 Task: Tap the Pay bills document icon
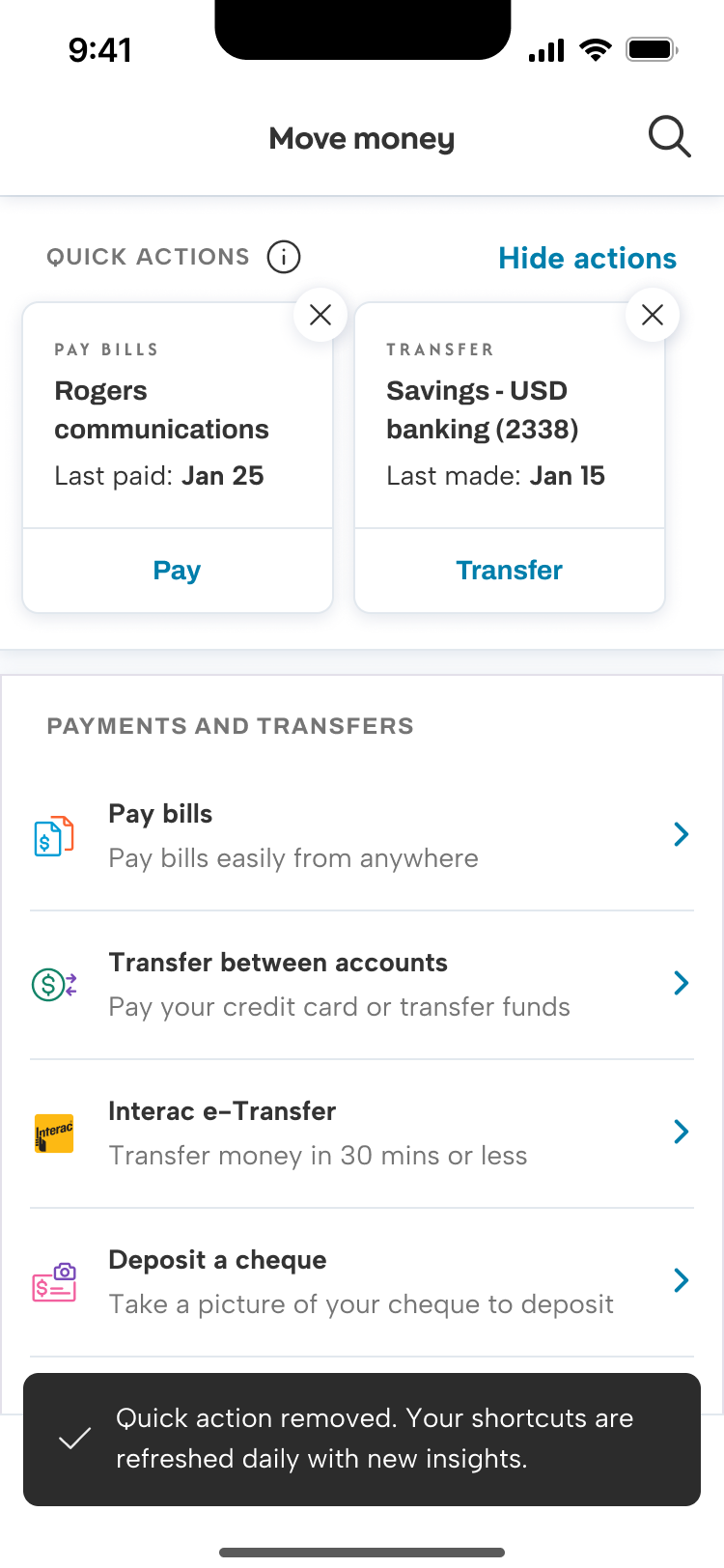[x=54, y=836]
